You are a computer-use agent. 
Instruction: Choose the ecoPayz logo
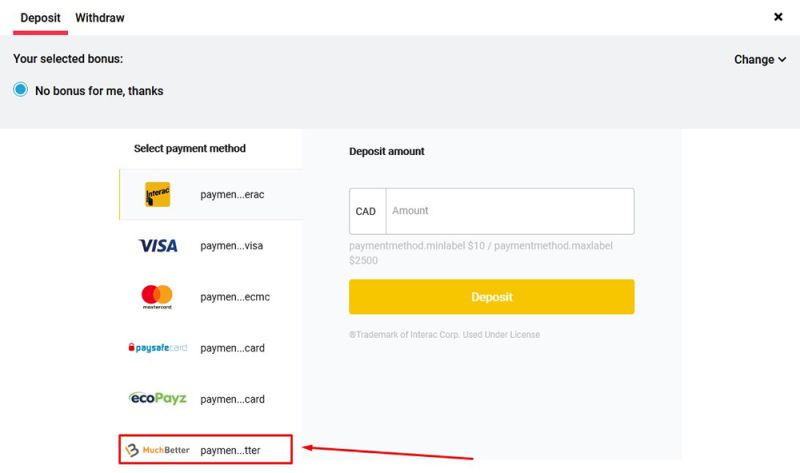(x=157, y=399)
